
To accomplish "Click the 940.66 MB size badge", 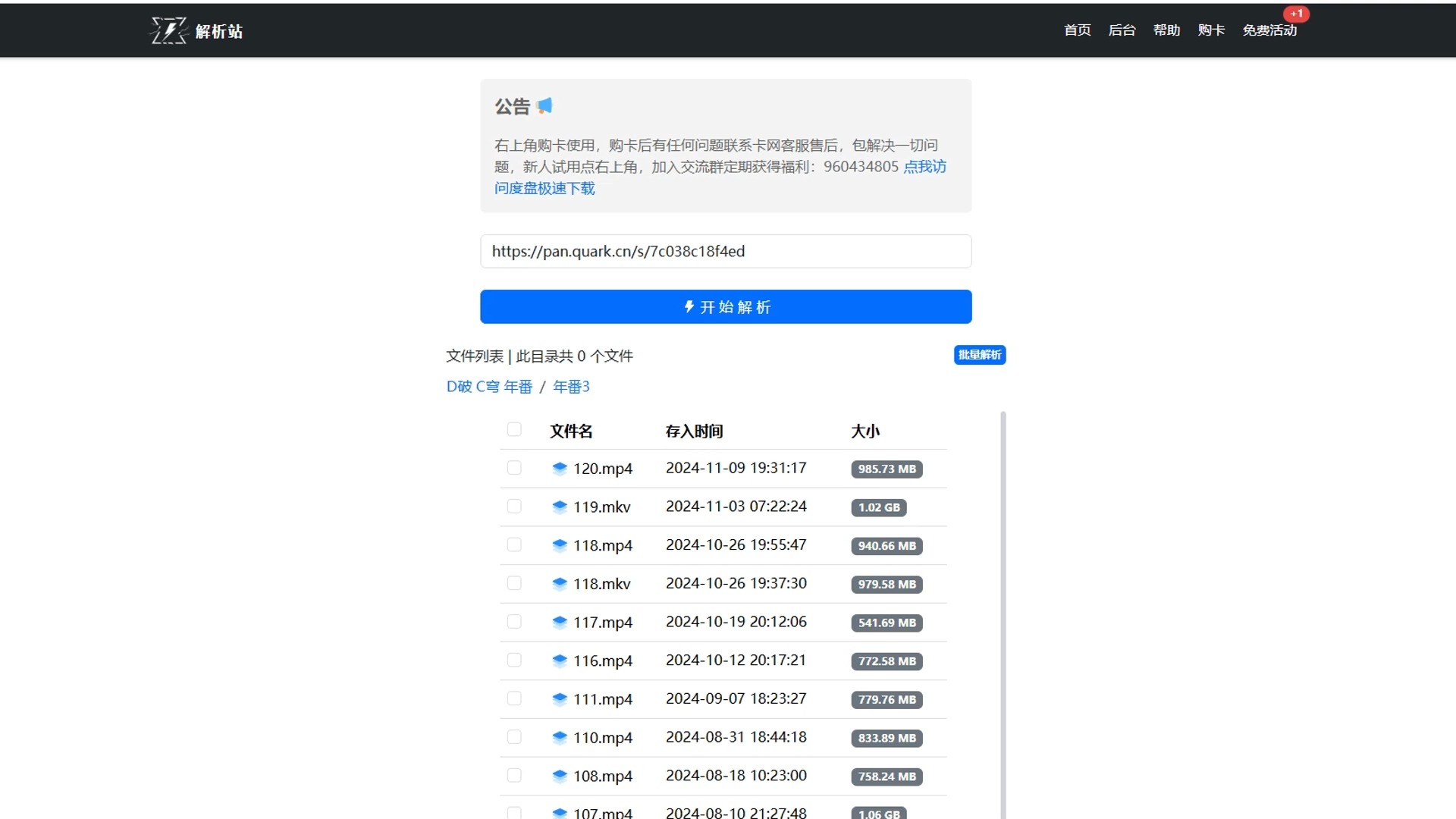I will coord(886,546).
